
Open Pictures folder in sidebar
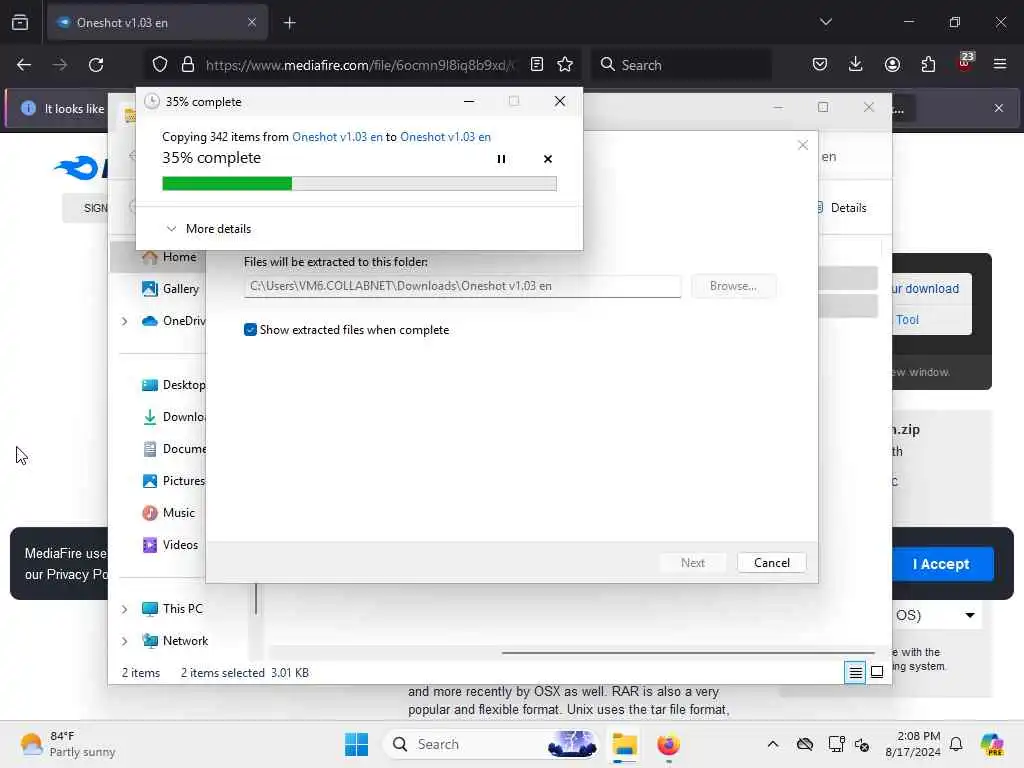[x=173, y=481]
